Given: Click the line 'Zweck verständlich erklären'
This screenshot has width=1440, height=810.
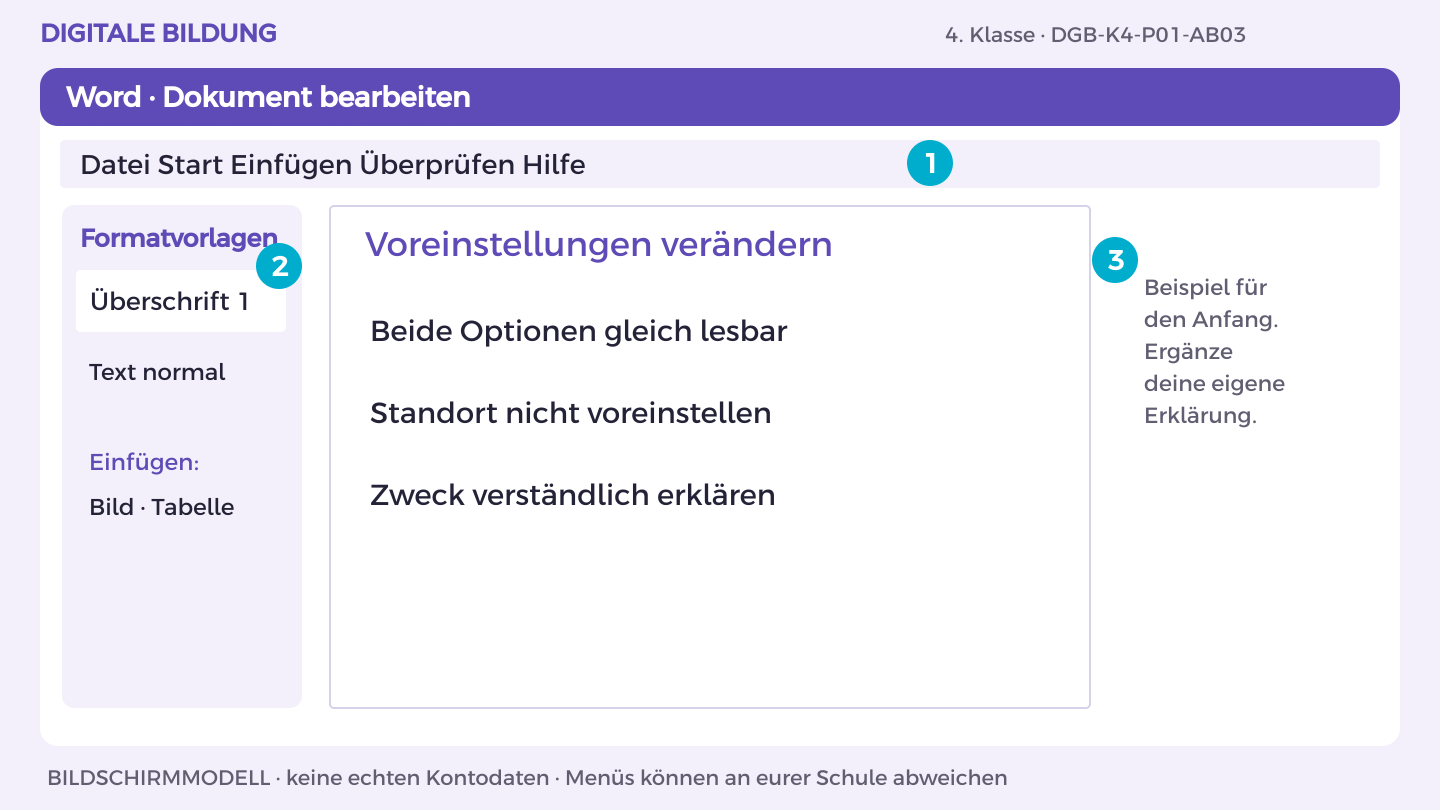Looking at the screenshot, I should click(573, 495).
